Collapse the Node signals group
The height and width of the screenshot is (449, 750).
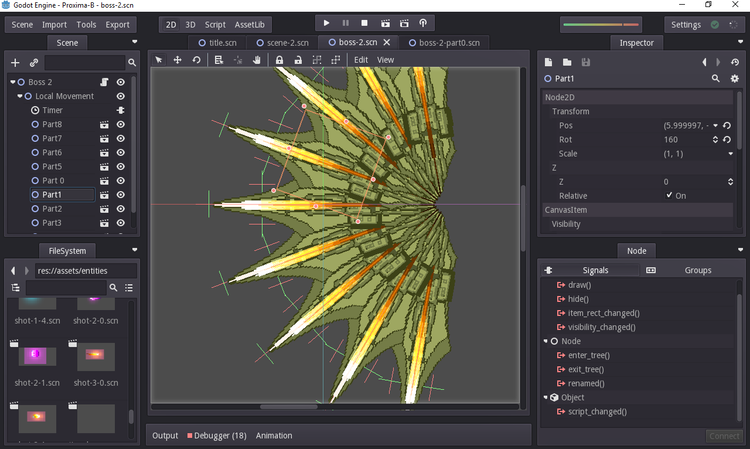tap(545, 341)
